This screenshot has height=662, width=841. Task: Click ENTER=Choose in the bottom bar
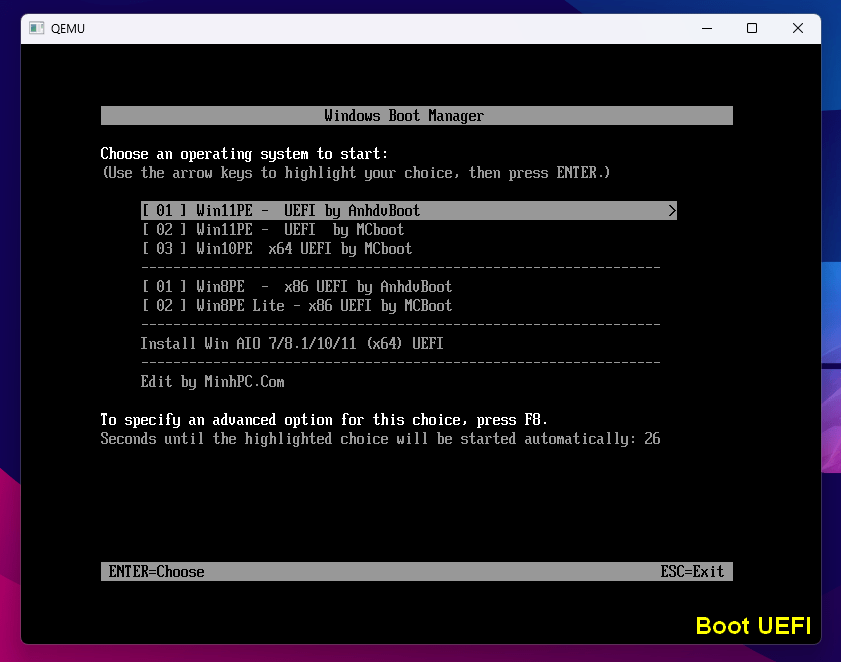point(157,571)
